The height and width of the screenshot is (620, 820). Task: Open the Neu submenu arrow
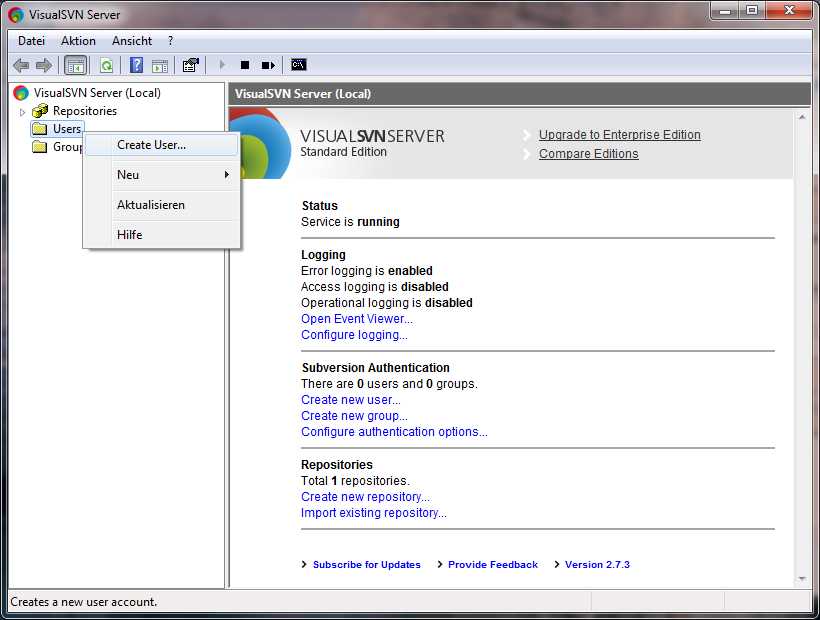(x=226, y=175)
